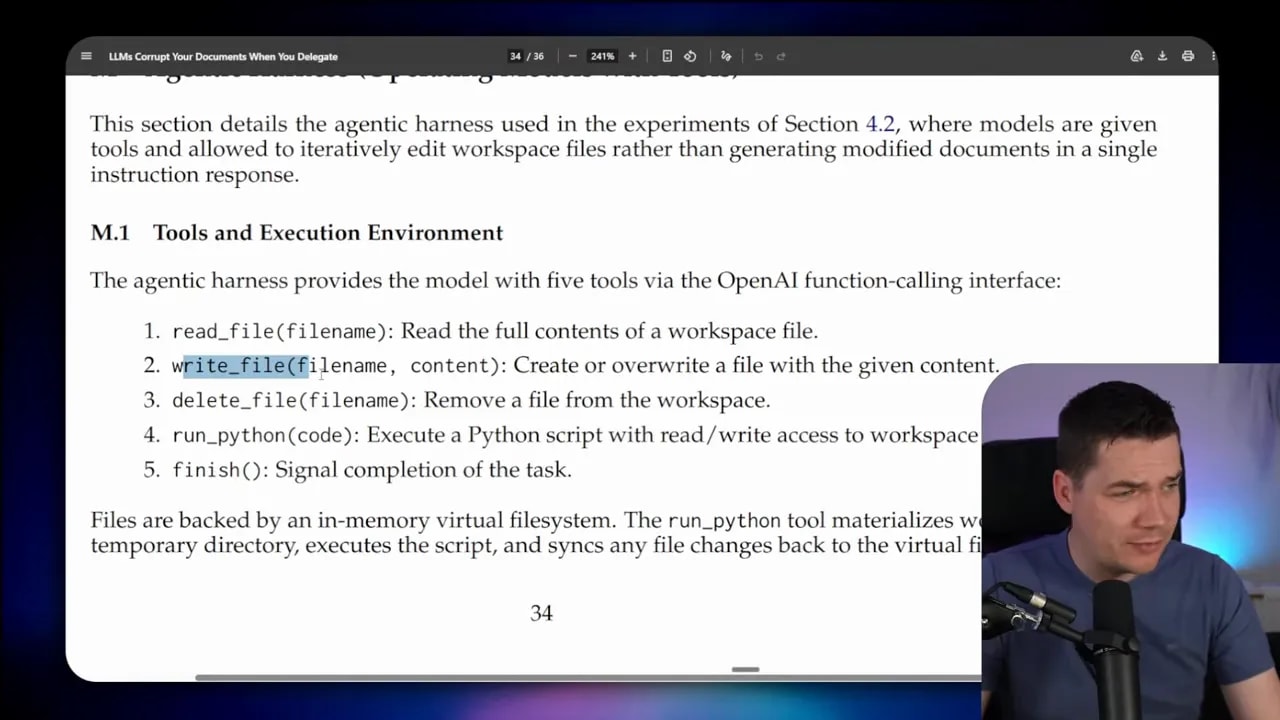
Task: Click the highlighted write_file text
Action: tap(246, 366)
